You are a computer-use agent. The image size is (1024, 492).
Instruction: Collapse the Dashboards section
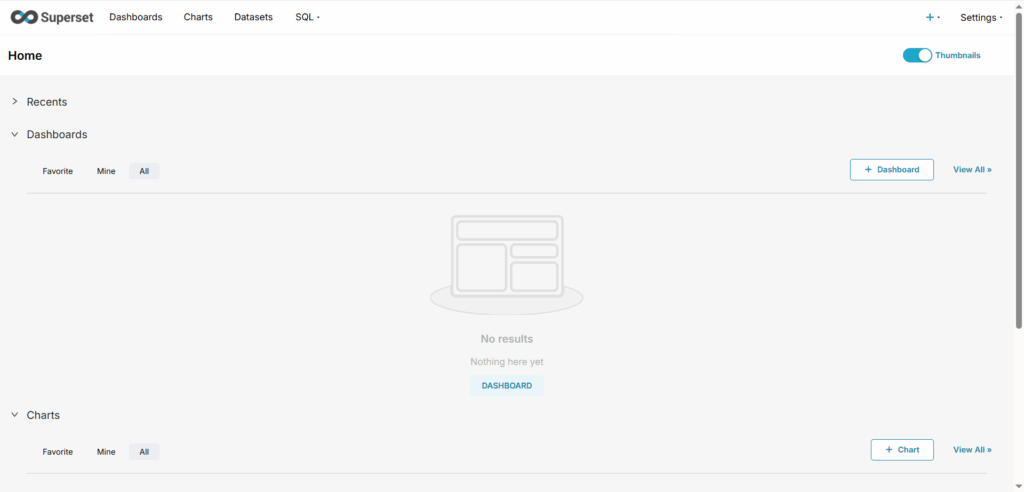pyautogui.click(x=15, y=134)
